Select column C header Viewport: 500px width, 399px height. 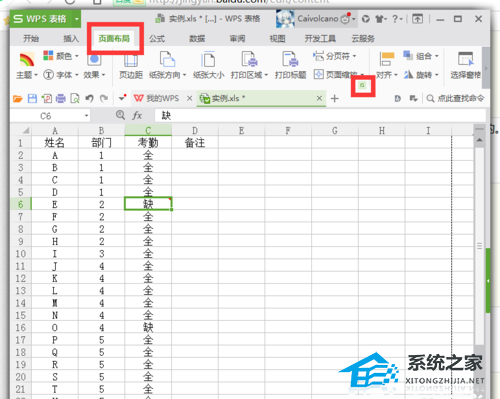point(148,130)
